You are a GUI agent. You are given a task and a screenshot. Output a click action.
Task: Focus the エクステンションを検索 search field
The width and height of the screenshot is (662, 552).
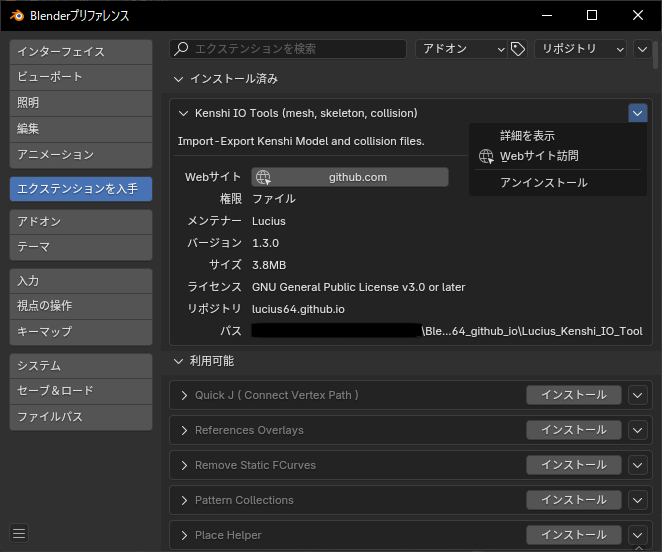tap(288, 49)
